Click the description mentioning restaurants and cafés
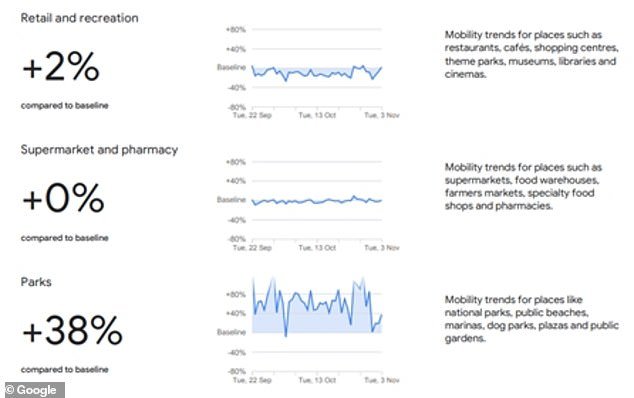The image size is (634, 398). point(531,55)
